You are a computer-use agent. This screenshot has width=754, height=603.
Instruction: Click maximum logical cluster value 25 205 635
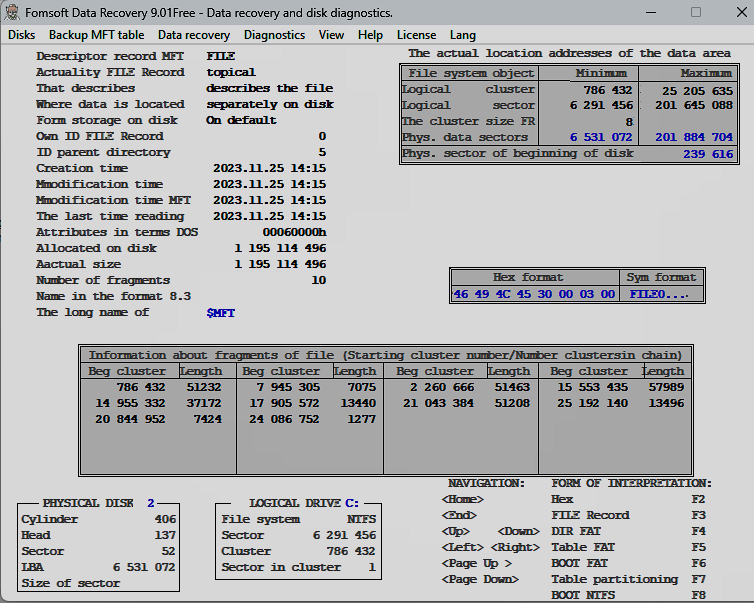click(x=697, y=90)
